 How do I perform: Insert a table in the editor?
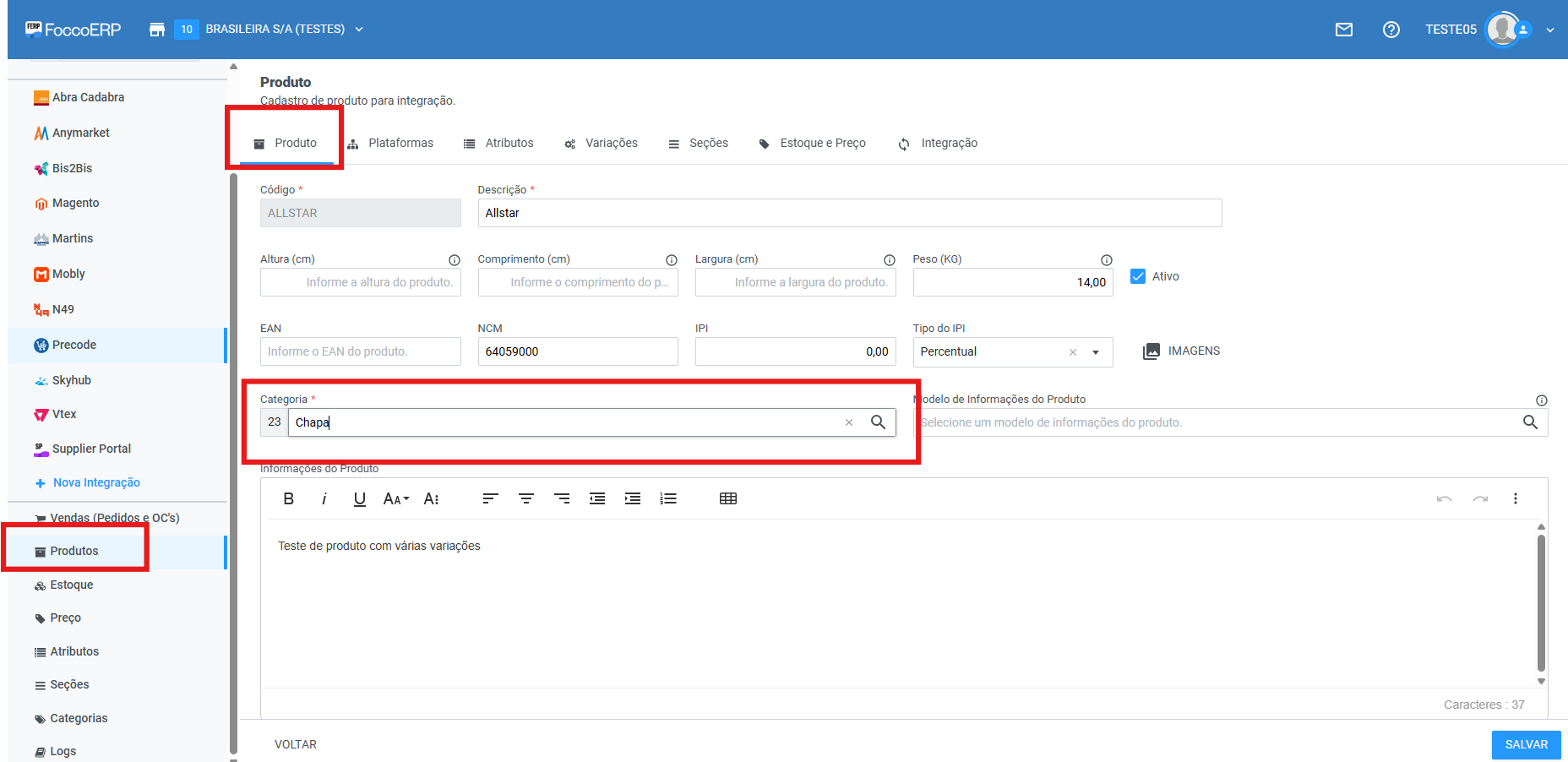(728, 498)
